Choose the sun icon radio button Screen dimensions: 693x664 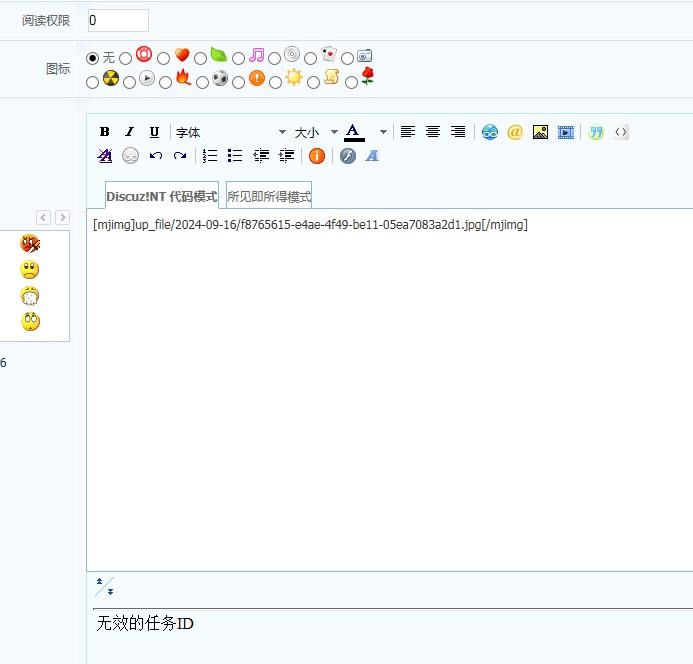275,83
